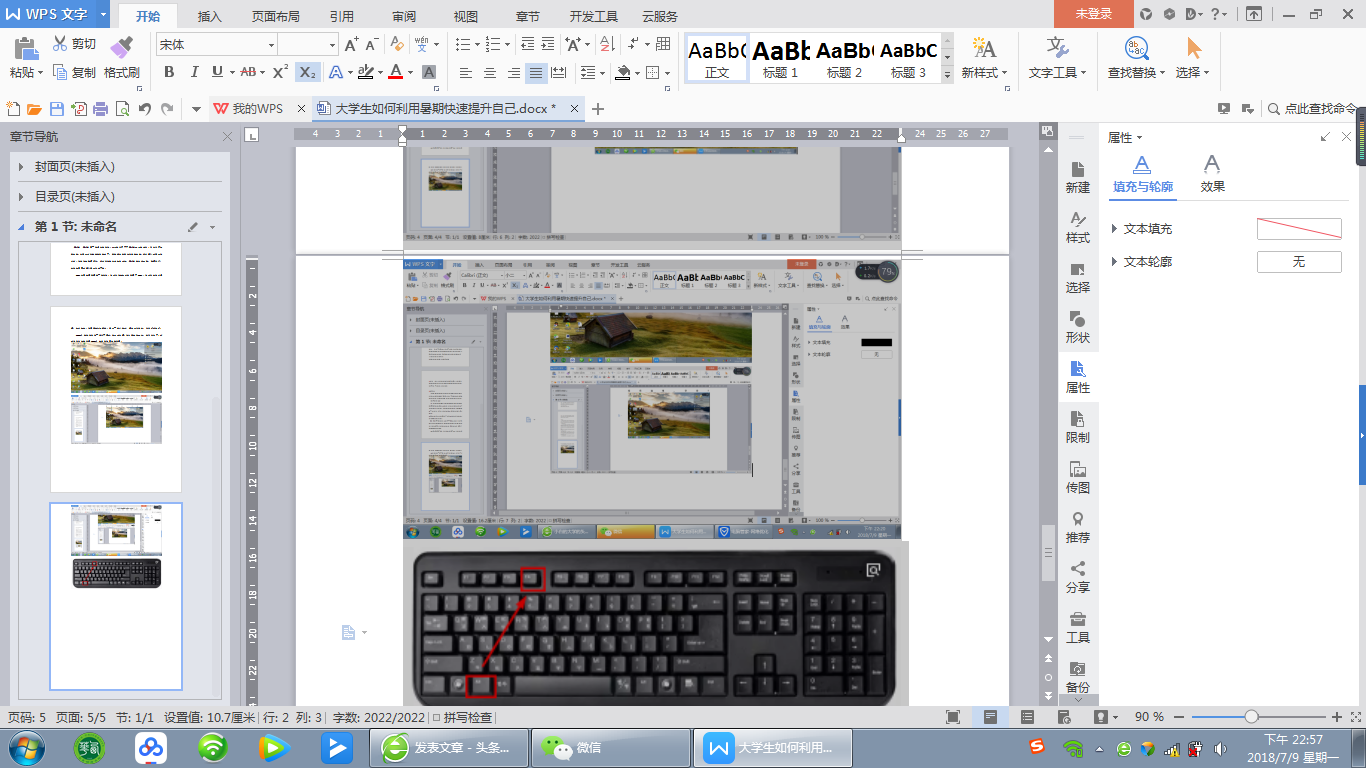
Task: Apply the 标题 1 heading style
Action: (x=780, y=58)
